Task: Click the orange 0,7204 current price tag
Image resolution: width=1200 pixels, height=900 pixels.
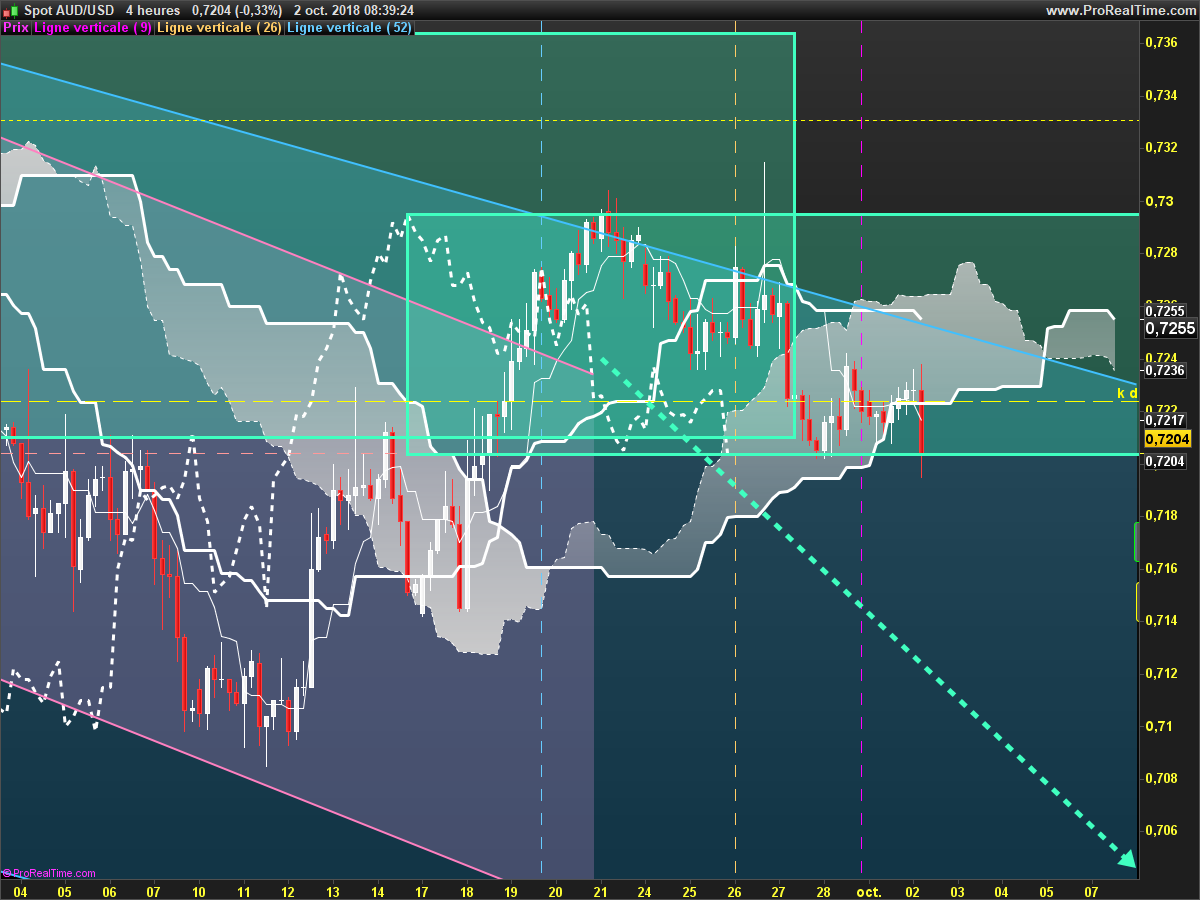Action: pyautogui.click(x=1168, y=439)
